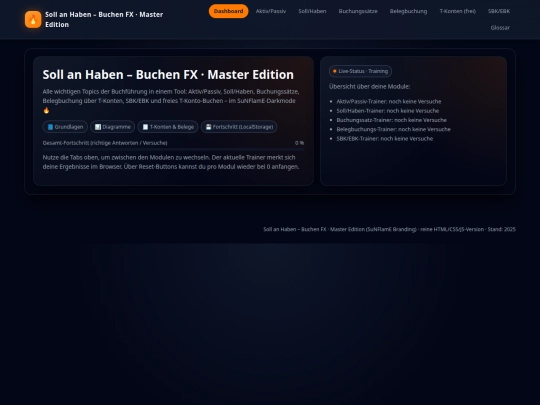Click 'Übersicht über deine Module:' text

[x=370, y=86]
